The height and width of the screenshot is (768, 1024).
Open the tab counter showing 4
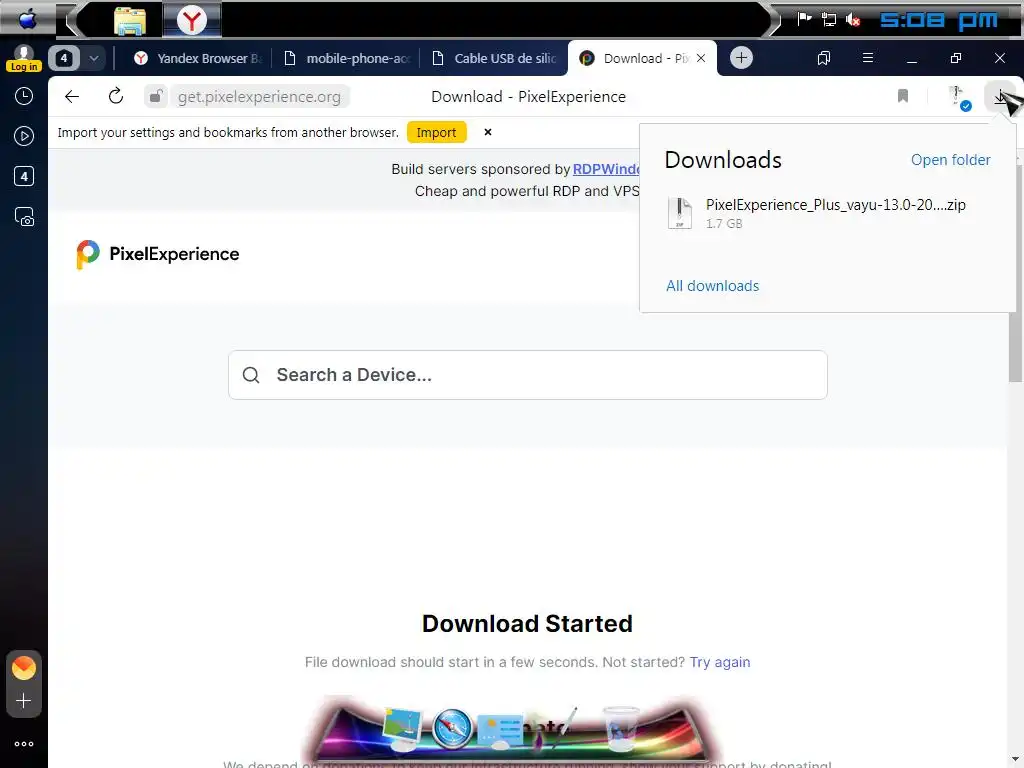(64, 58)
